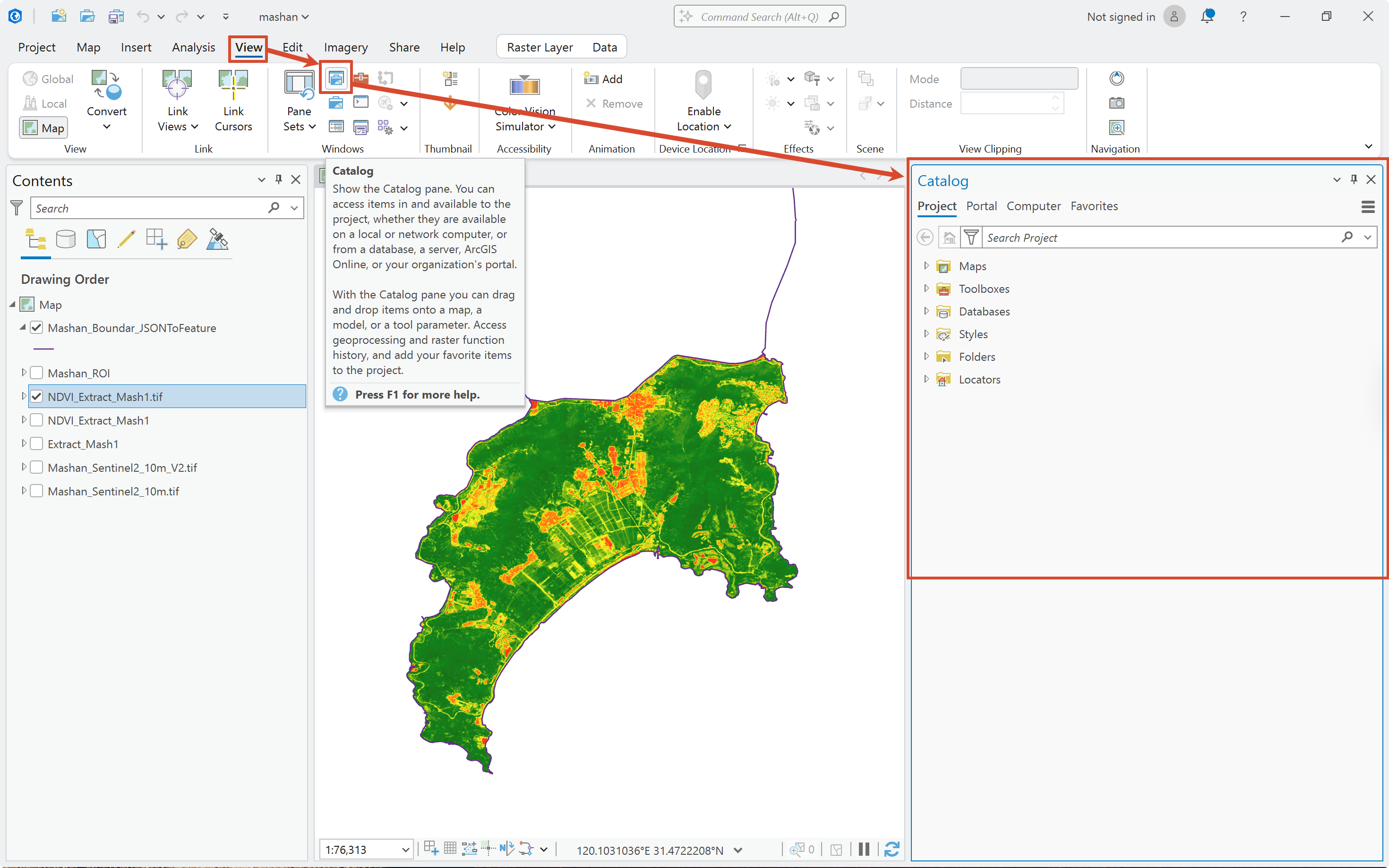Open the map scale dropdown
1389x868 pixels.
pos(405,850)
